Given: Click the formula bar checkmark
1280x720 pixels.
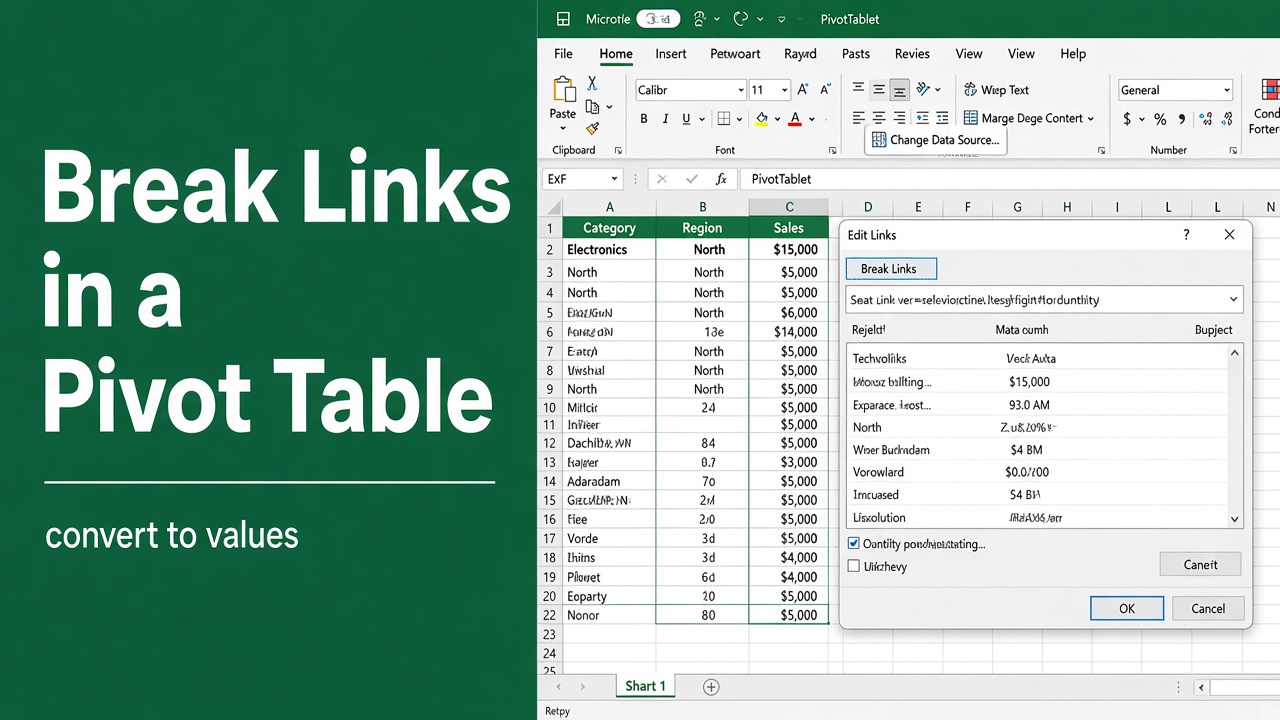Looking at the screenshot, I should (x=691, y=179).
